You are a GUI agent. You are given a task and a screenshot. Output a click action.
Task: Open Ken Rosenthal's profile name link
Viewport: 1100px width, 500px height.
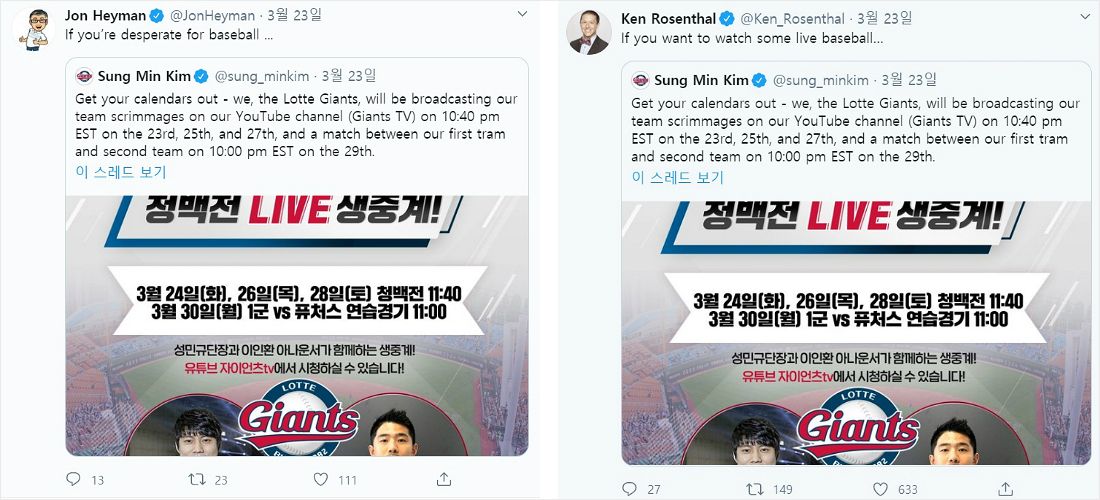[x=669, y=18]
